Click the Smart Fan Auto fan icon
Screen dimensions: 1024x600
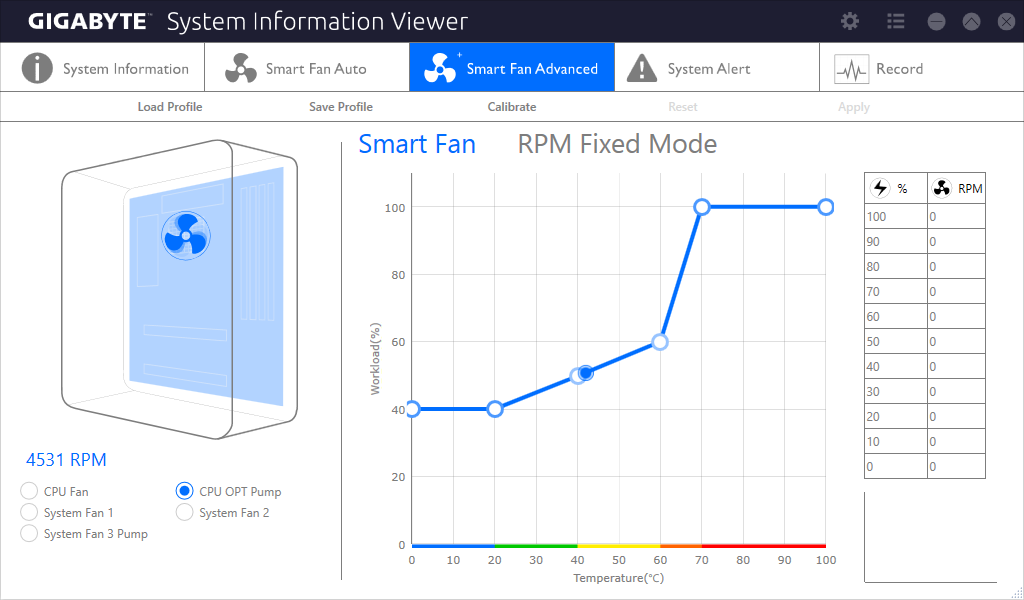click(x=241, y=68)
